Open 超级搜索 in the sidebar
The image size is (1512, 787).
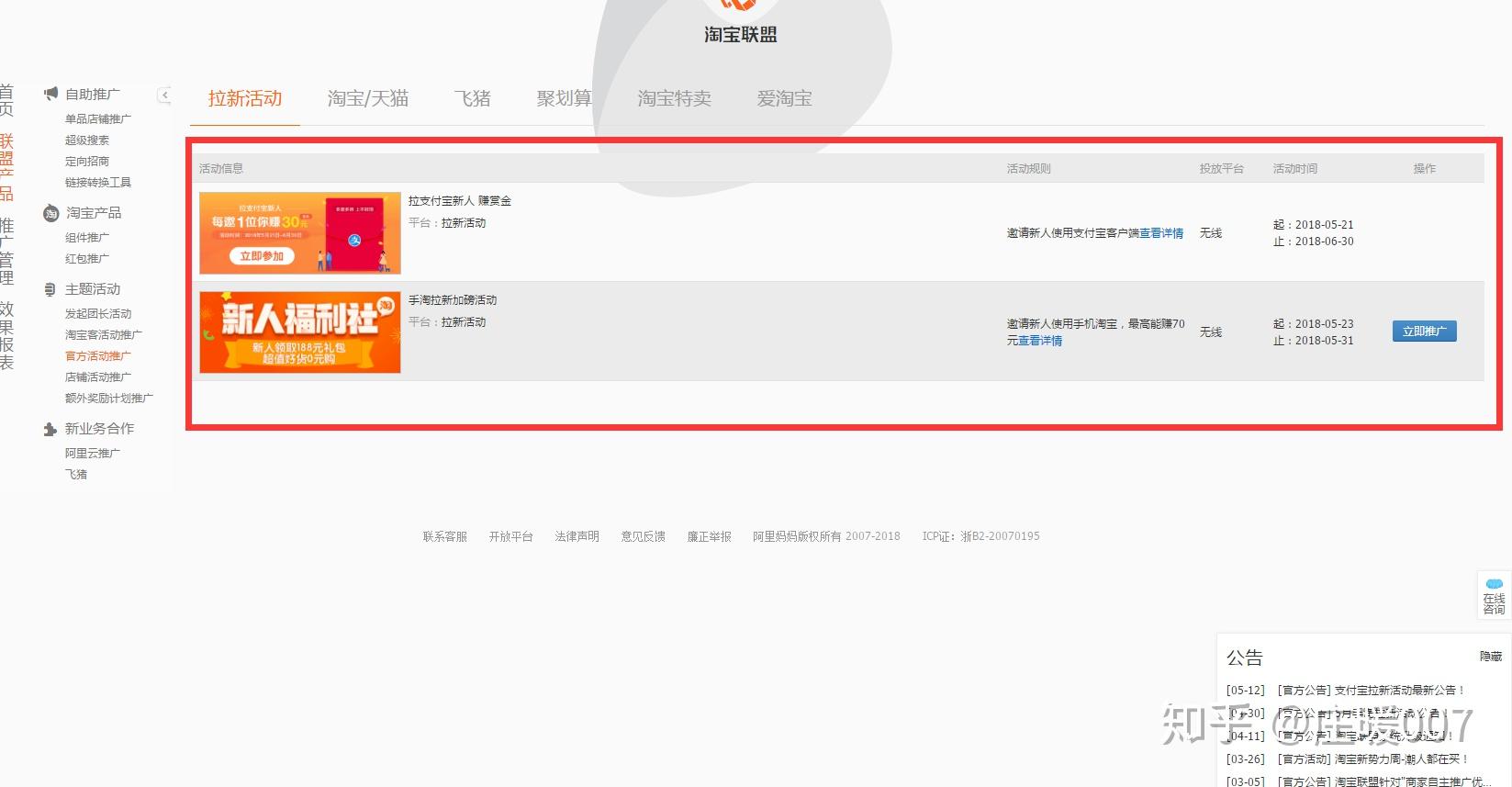[x=87, y=140]
